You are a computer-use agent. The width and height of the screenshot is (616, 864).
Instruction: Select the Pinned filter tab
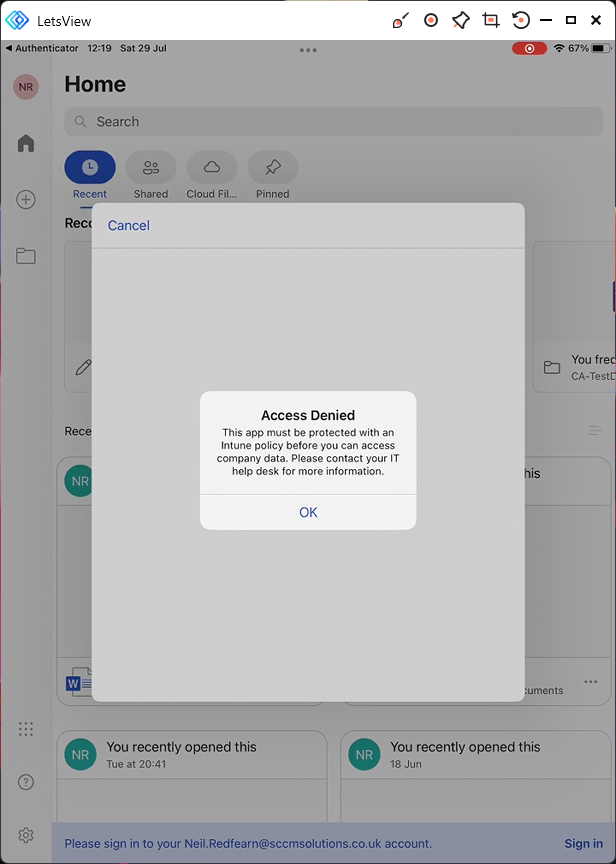[272, 168]
